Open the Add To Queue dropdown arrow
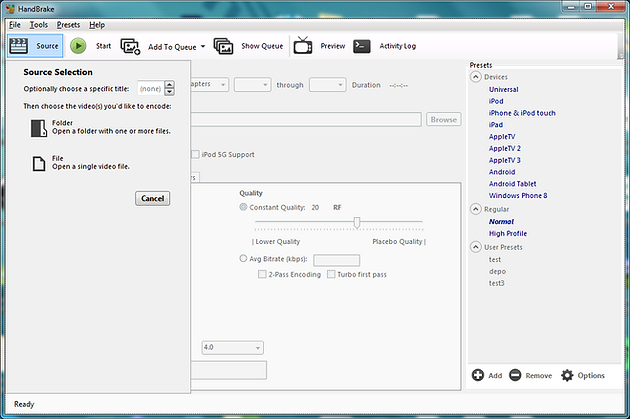 click(203, 46)
